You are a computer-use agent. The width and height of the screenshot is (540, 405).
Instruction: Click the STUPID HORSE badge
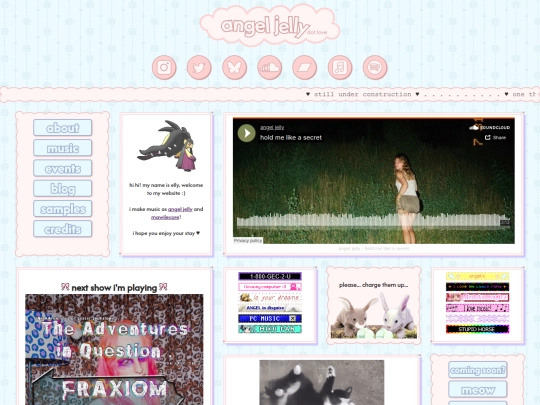click(477, 329)
